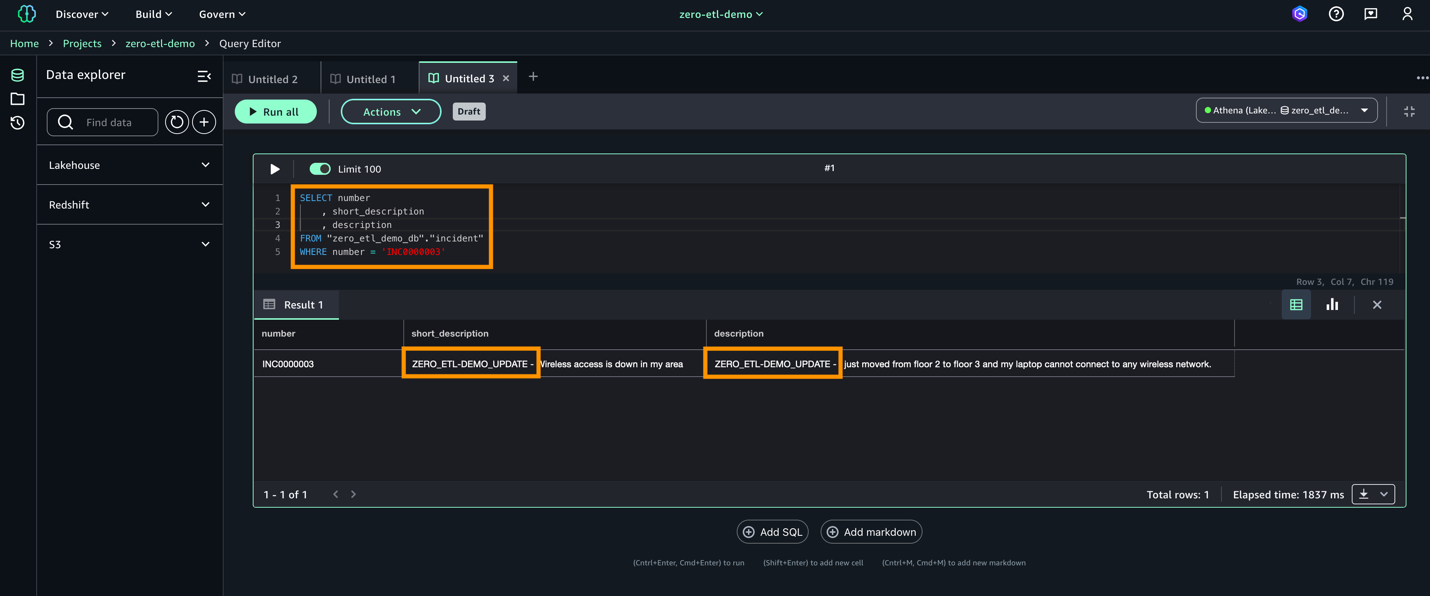
Task: Open the folder files sidebar icon
Action: point(17,99)
